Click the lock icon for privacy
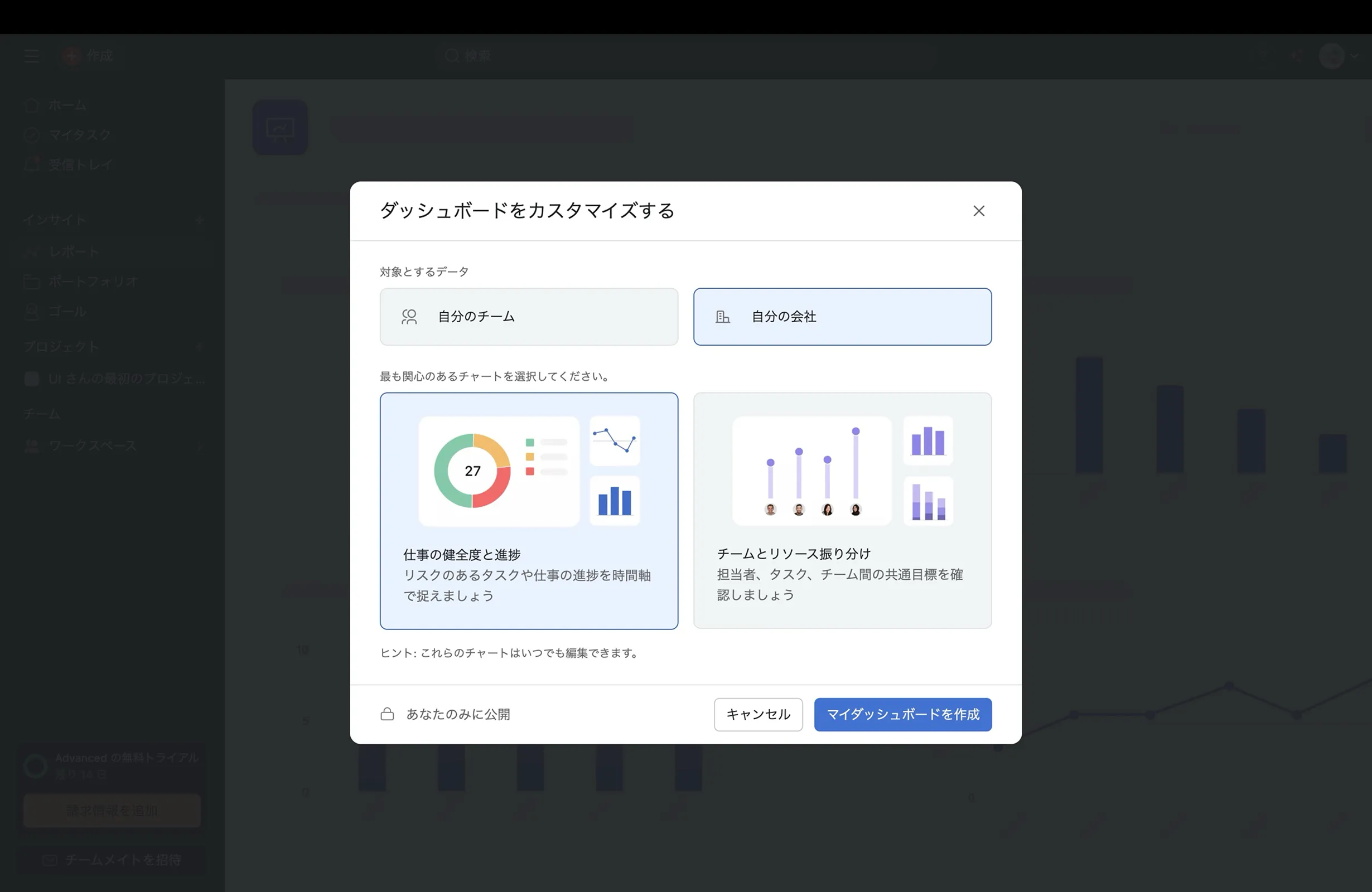Viewport: 1372px width, 892px height. click(388, 714)
